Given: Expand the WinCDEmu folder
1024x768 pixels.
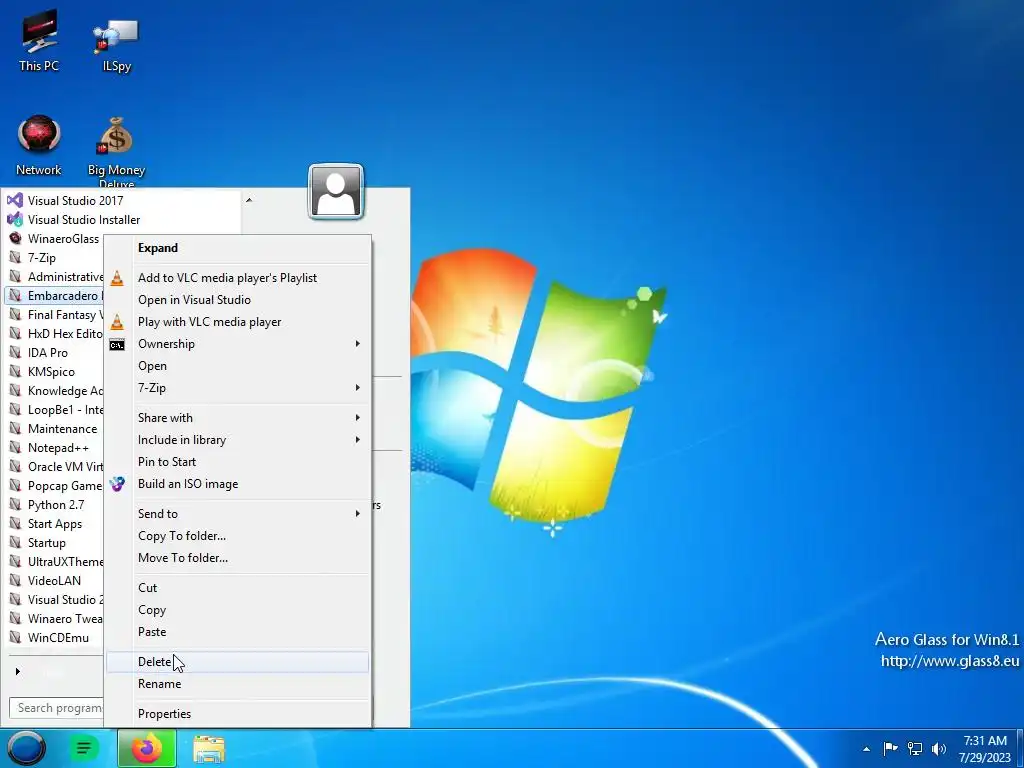Looking at the screenshot, I should point(48,637).
